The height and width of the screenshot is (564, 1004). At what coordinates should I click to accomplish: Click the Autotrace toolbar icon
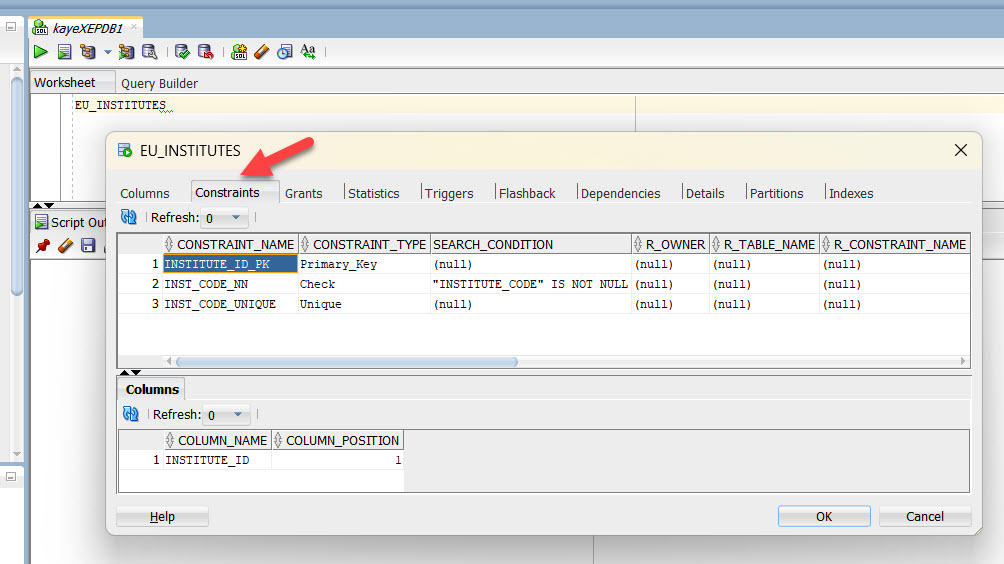coord(126,52)
